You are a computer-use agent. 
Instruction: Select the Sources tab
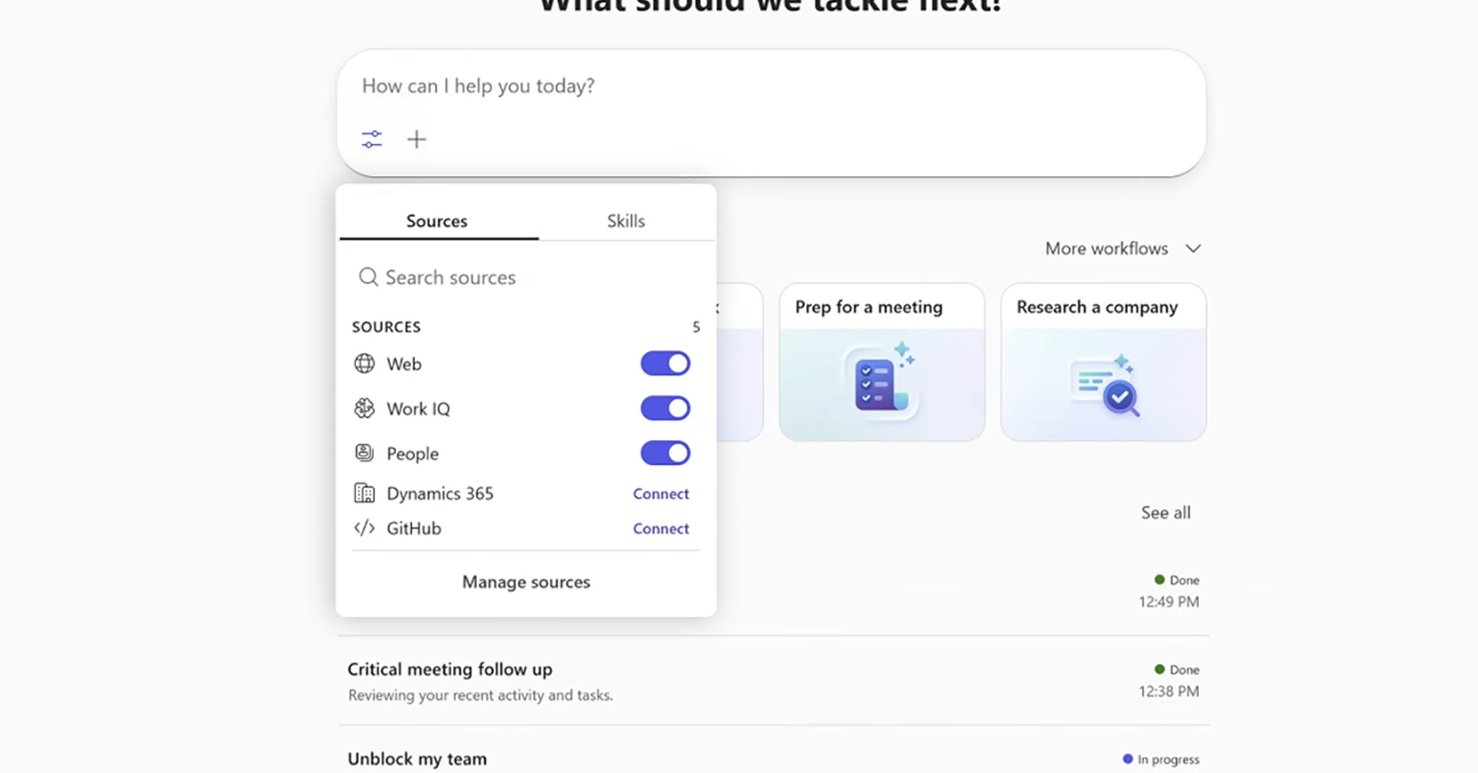point(437,221)
